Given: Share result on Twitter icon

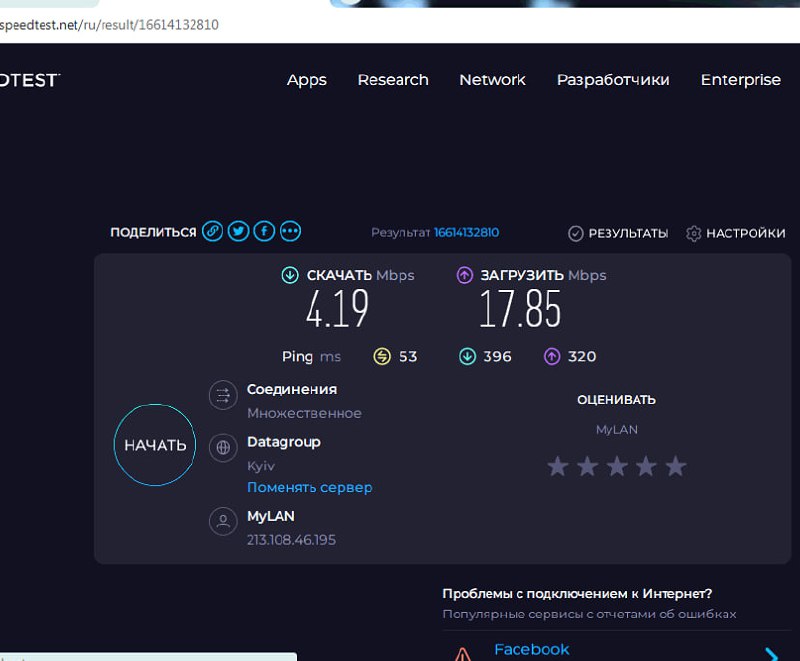Looking at the screenshot, I should (x=238, y=231).
